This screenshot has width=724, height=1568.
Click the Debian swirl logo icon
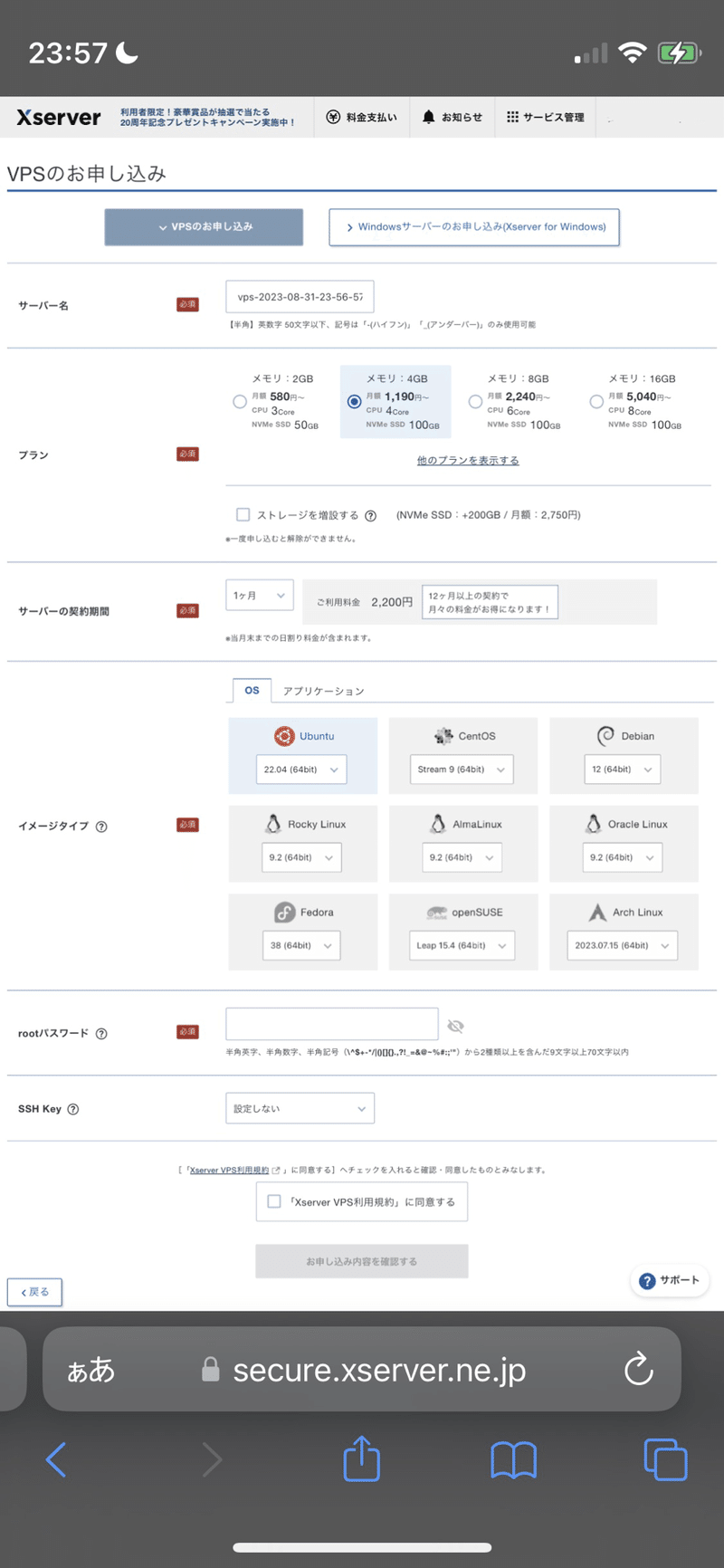[605, 736]
